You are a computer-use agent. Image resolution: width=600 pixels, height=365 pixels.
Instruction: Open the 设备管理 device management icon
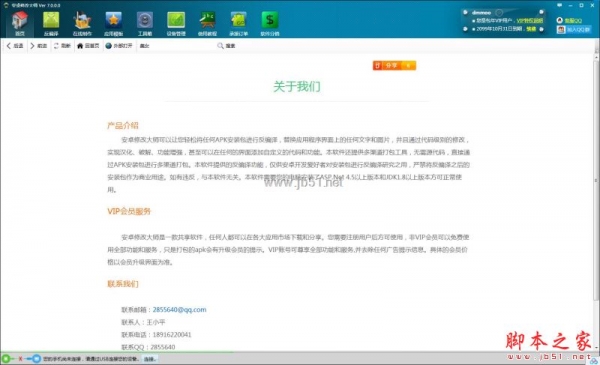(176, 23)
